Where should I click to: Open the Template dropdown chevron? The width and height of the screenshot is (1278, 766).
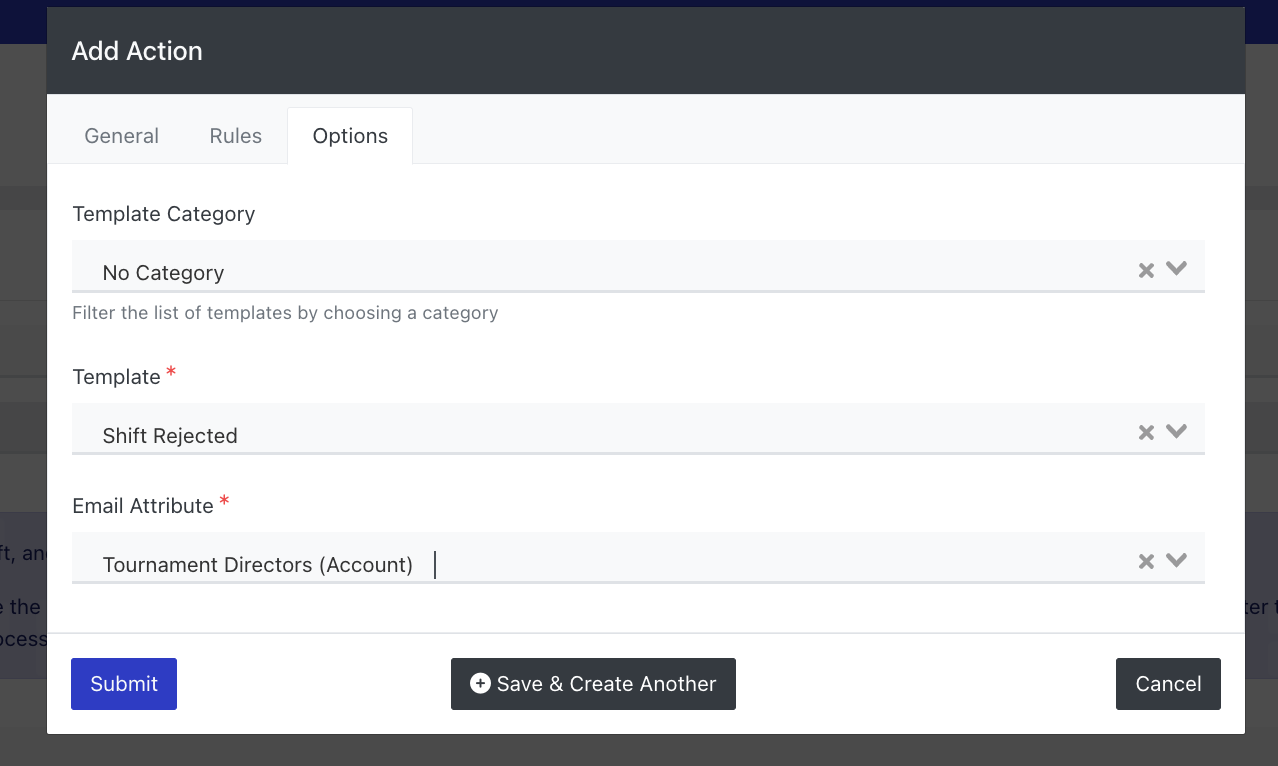[1176, 432]
